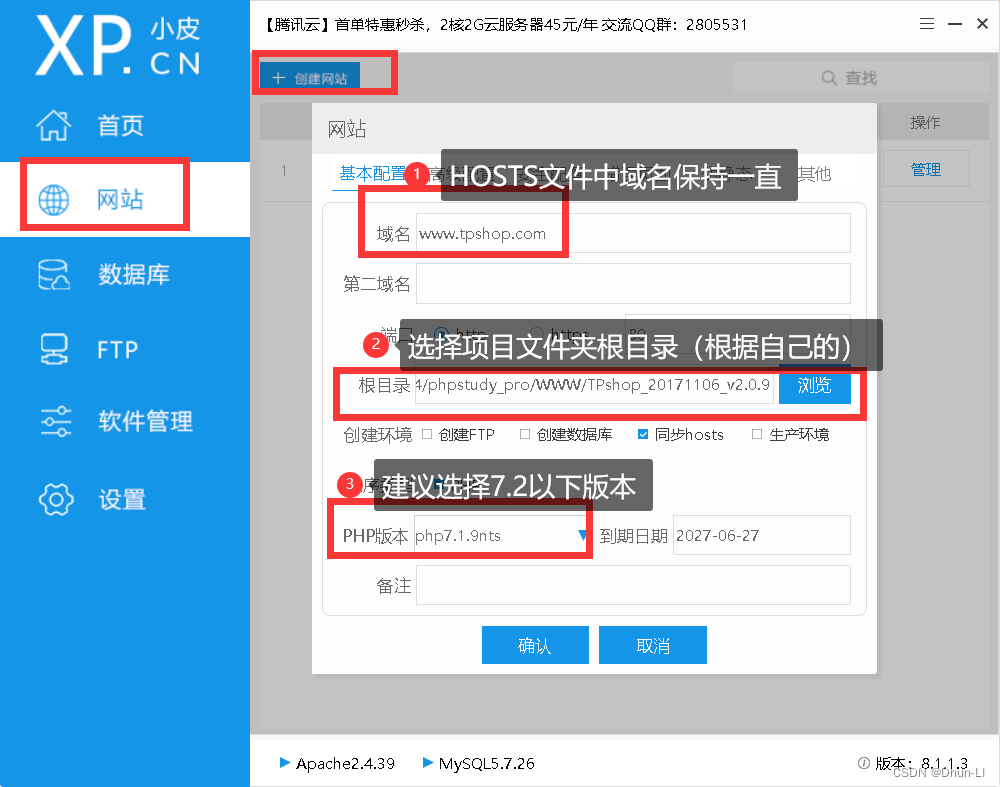Click the plus icon of 创建网站
Viewport: 1000px width, 787px height.
pyautogui.click(x=278, y=78)
